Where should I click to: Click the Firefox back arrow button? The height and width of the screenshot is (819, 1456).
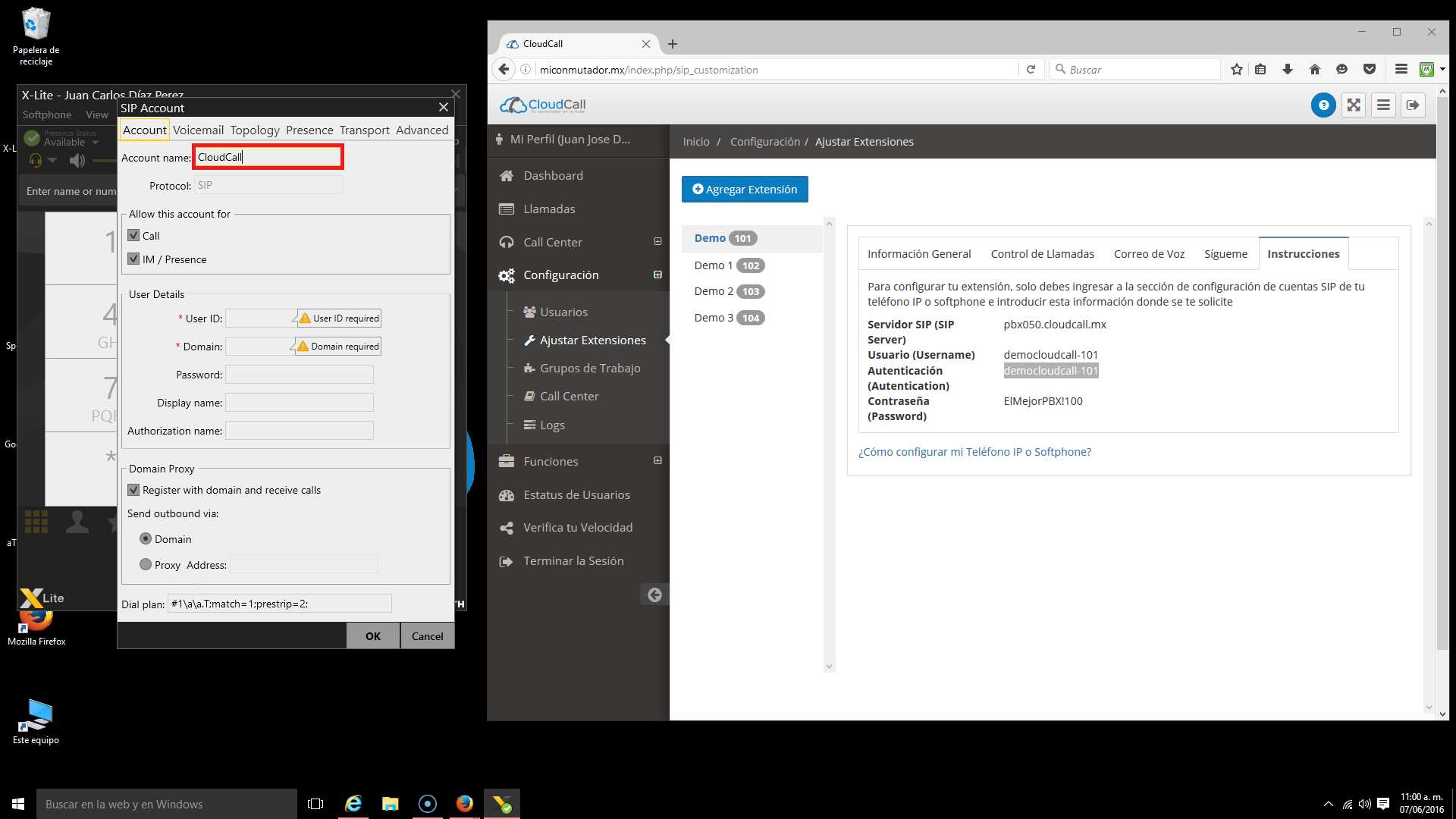click(x=504, y=69)
